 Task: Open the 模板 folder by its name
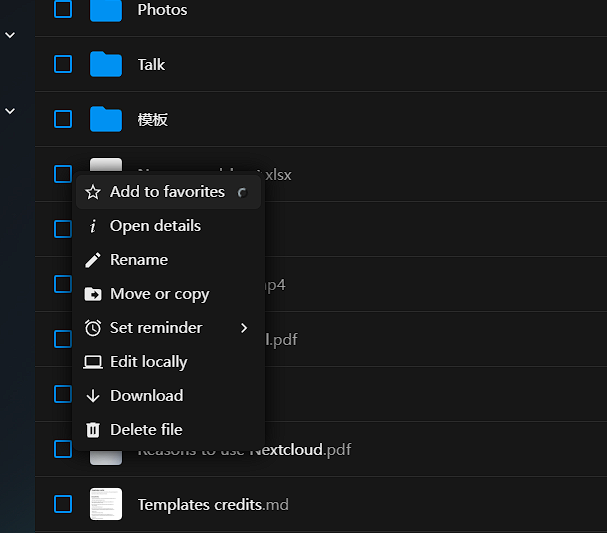[x=153, y=120]
